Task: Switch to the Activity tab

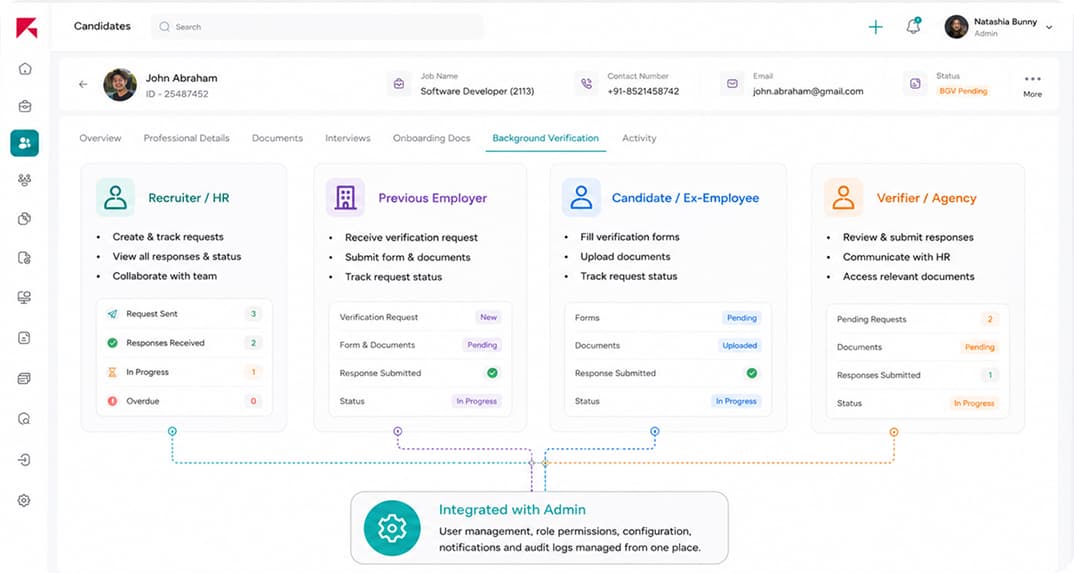Action: pyautogui.click(x=639, y=138)
